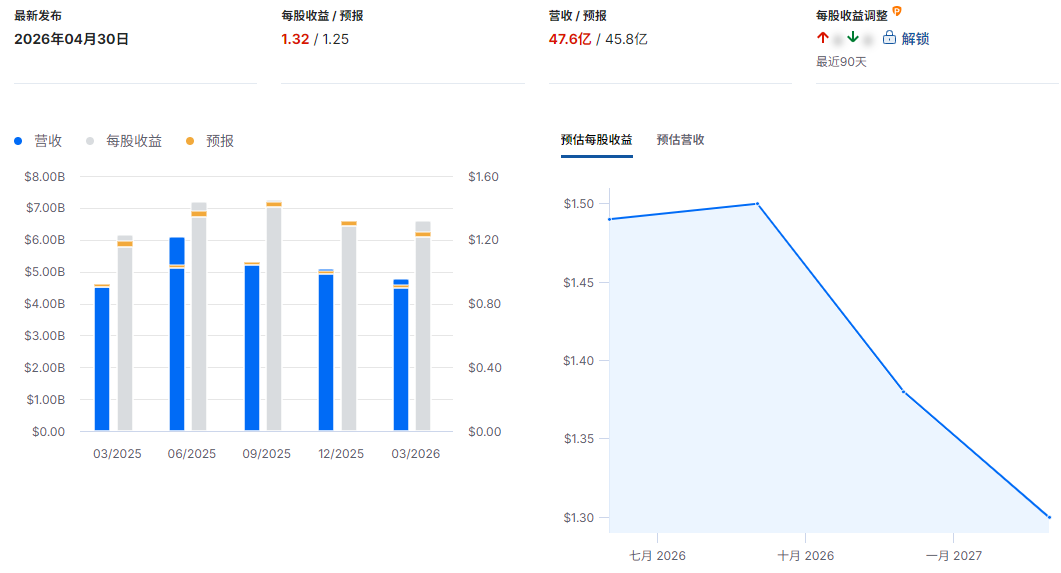Click the 2026年04月30日 release date

pos(71,39)
